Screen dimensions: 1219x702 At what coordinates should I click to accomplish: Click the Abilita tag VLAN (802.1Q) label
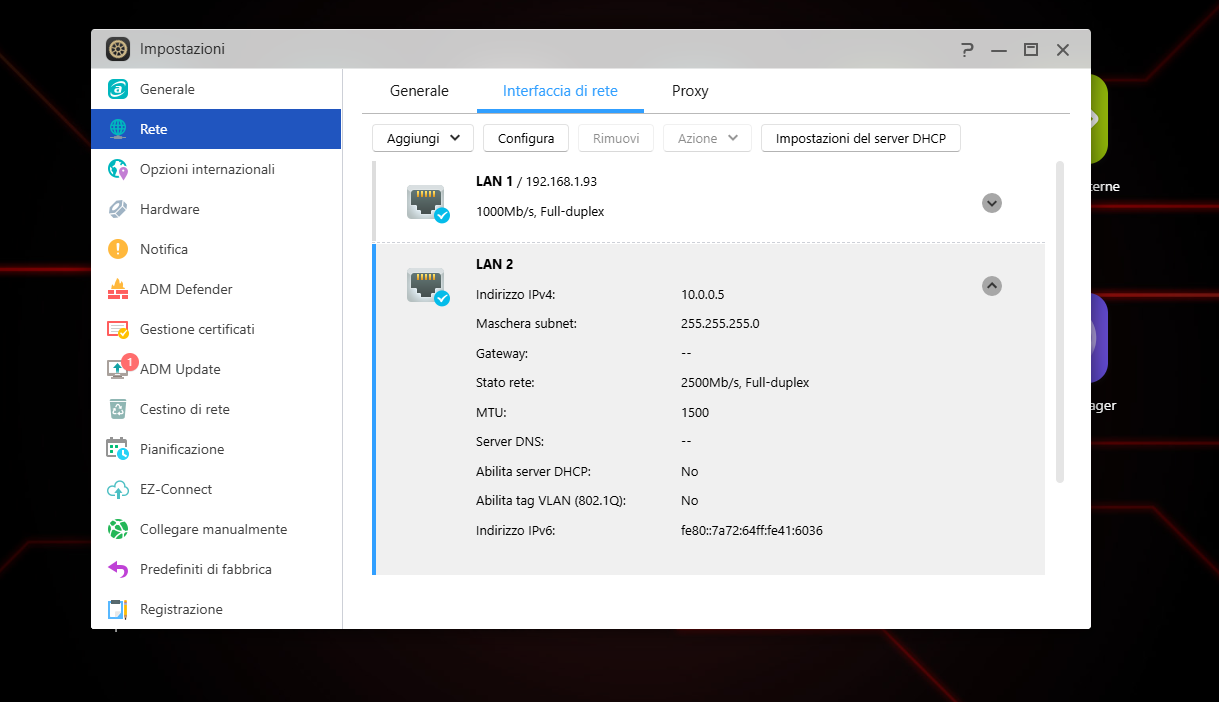tap(551, 500)
